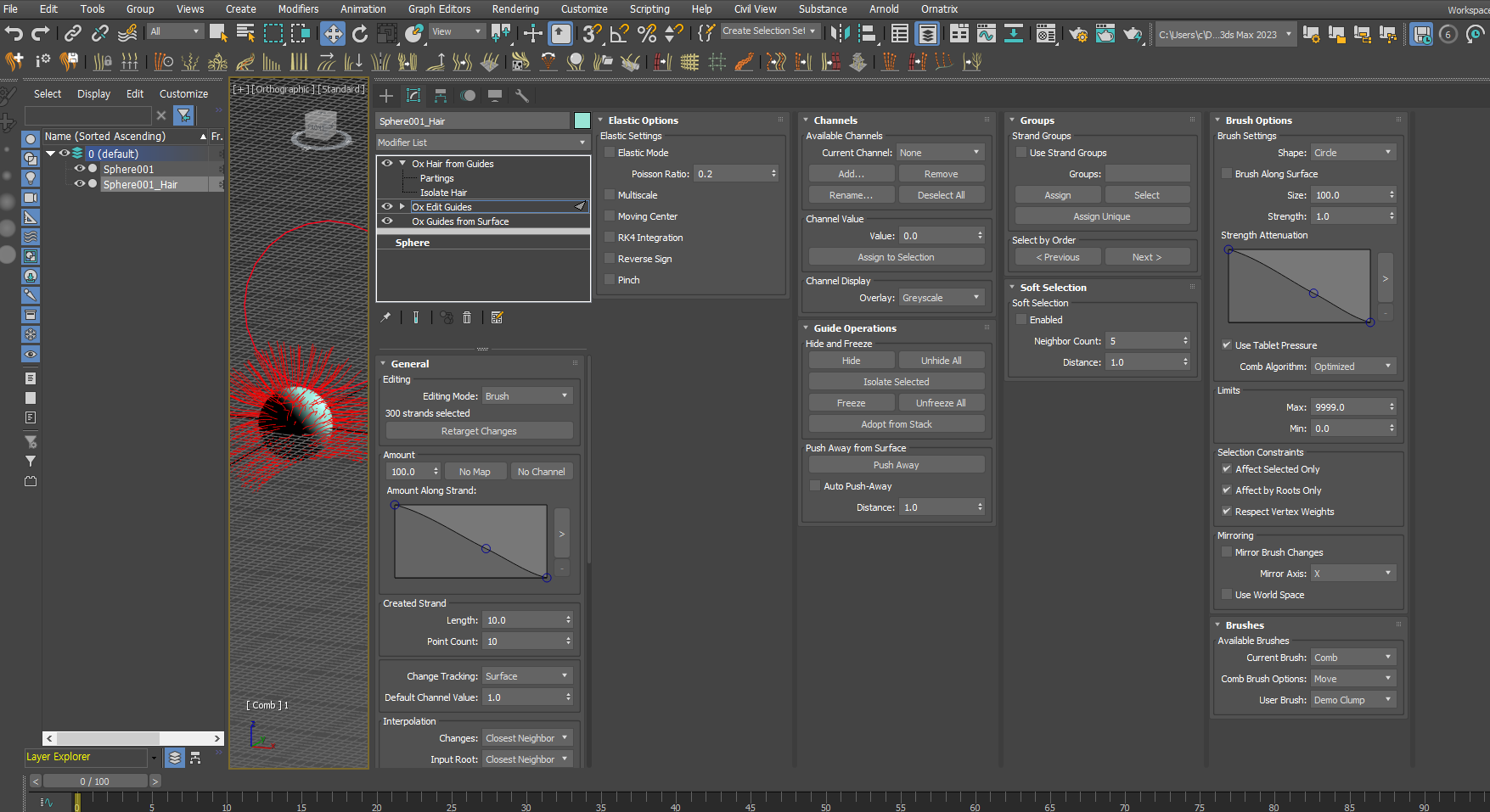Click the Sphere001_Hair object color swatch
Image resolution: width=1490 pixels, height=812 pixels.
582,120
